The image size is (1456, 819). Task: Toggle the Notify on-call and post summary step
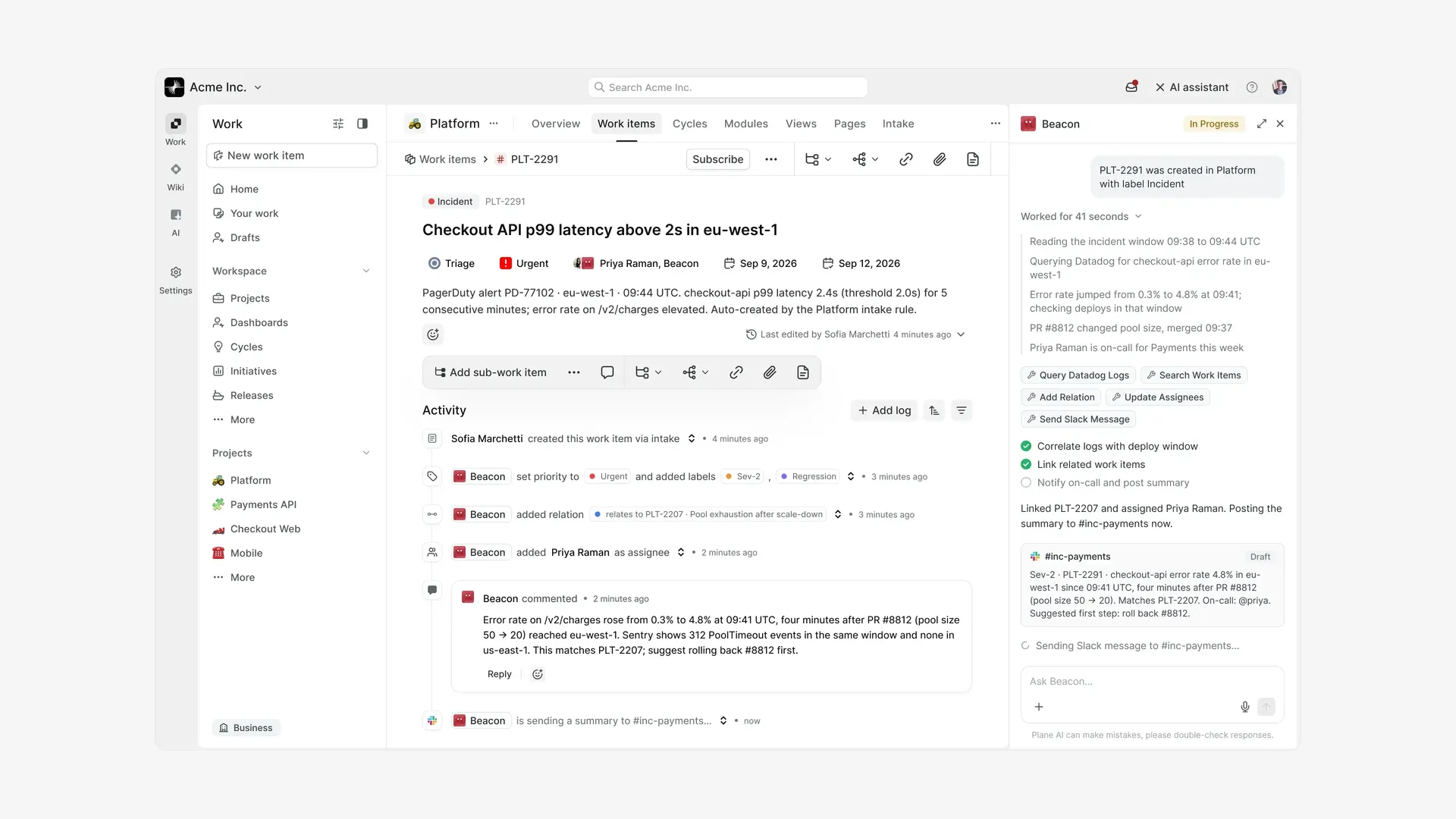click(1026, 482)
